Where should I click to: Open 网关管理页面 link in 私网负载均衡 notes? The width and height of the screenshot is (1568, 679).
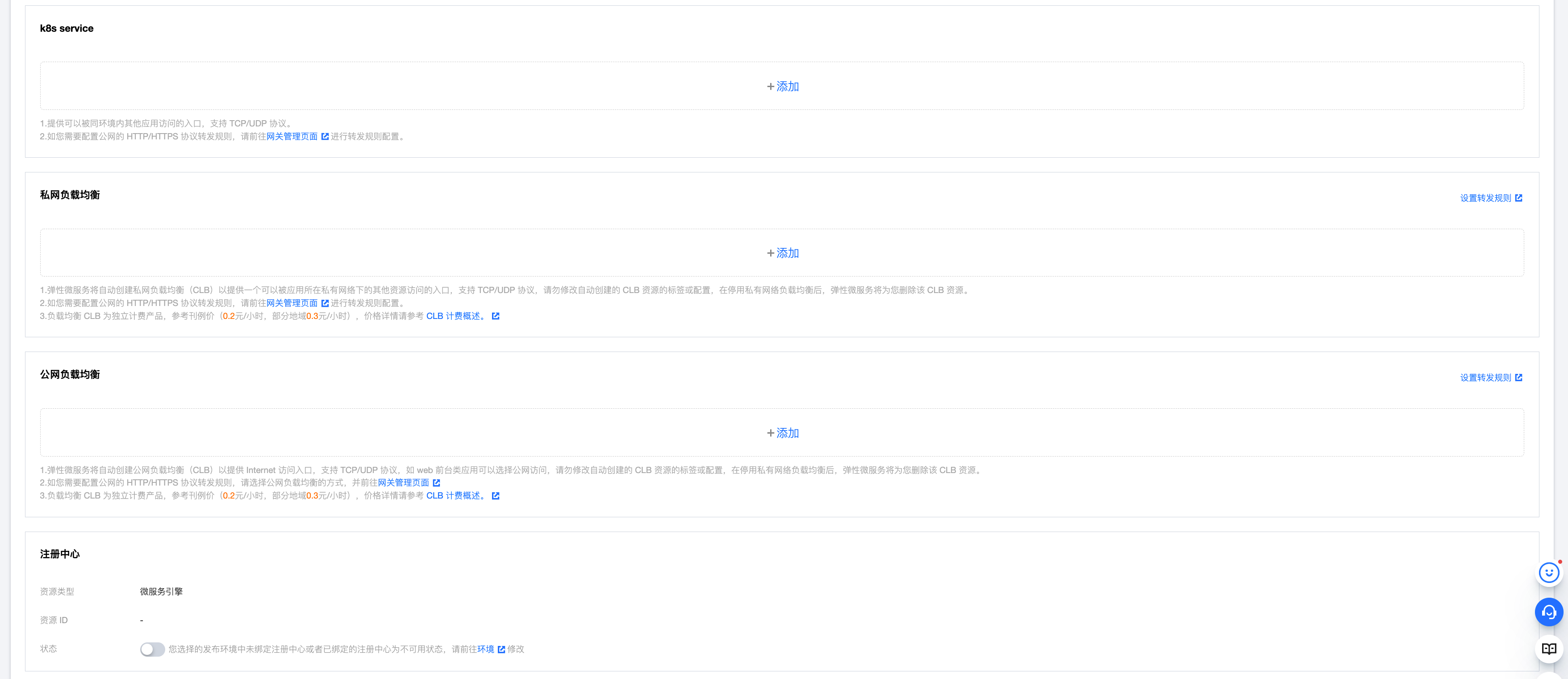click(x=292, y=303)
